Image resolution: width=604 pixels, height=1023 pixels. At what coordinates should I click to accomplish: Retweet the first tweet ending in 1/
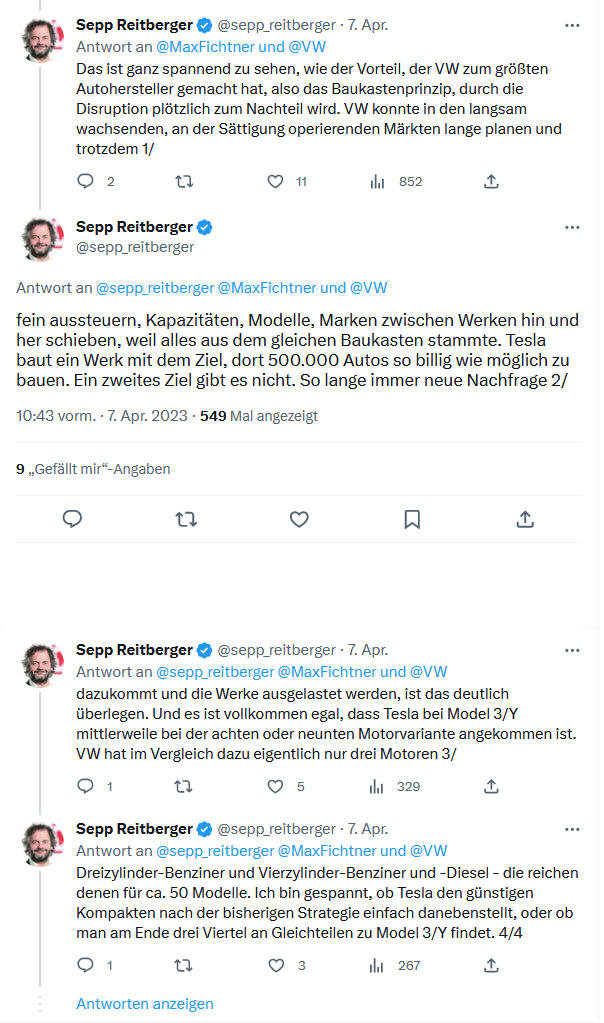(x=184, y=182)
